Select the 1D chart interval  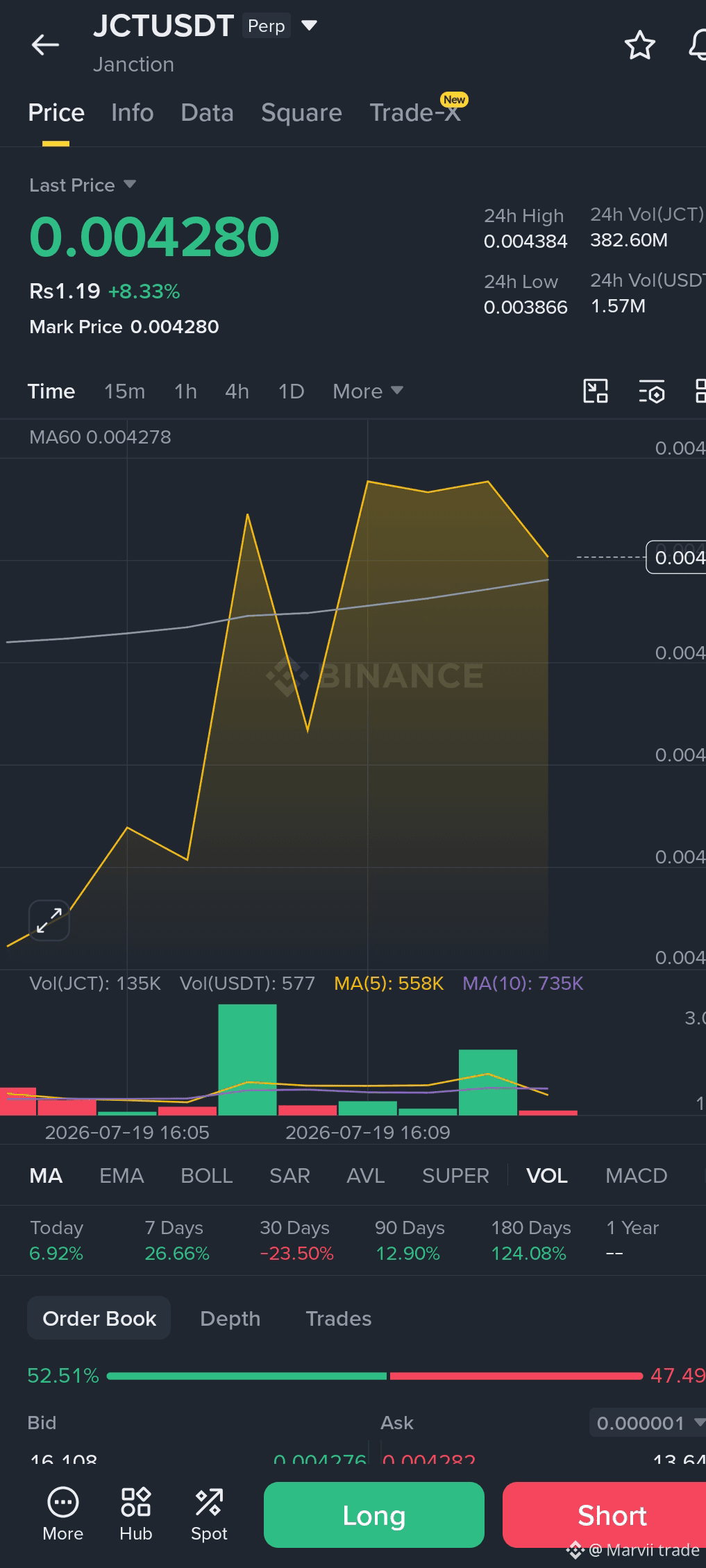click(x=291, y=391)
